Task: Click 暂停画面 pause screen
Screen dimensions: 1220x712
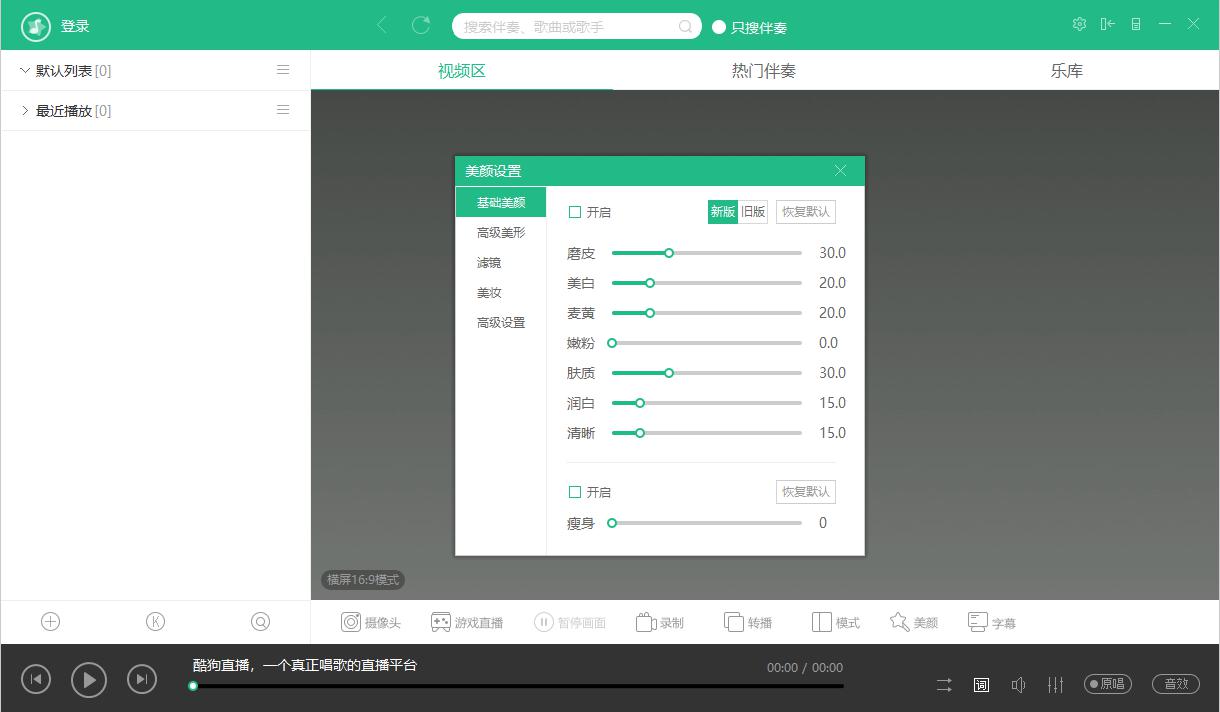Action: pyautogui.click(x=570, y=622)
